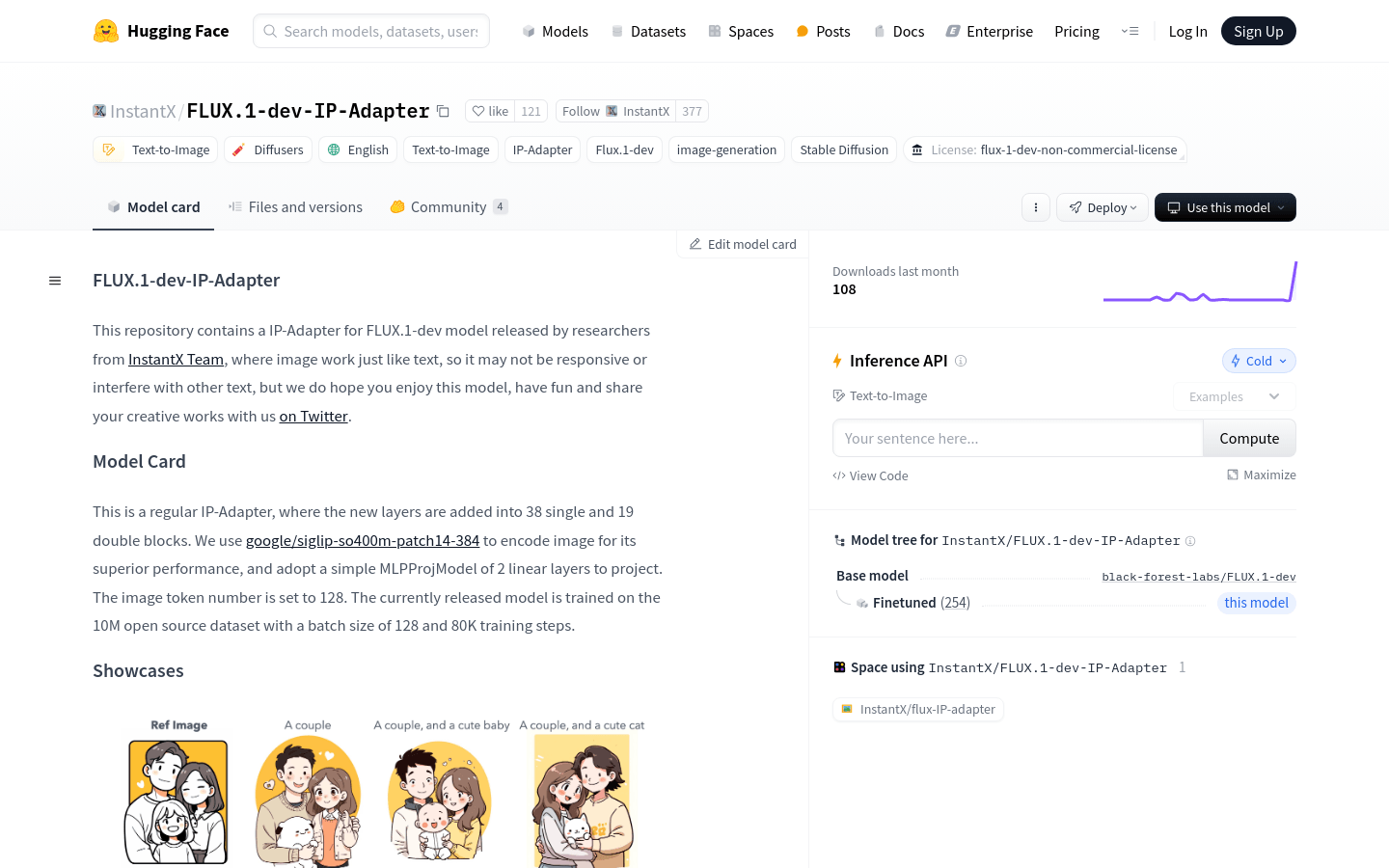The width and height of the screenshot is (1389, 868).
Task: Click the Ref Image showcase thumbnail
Action: (177, 800)
